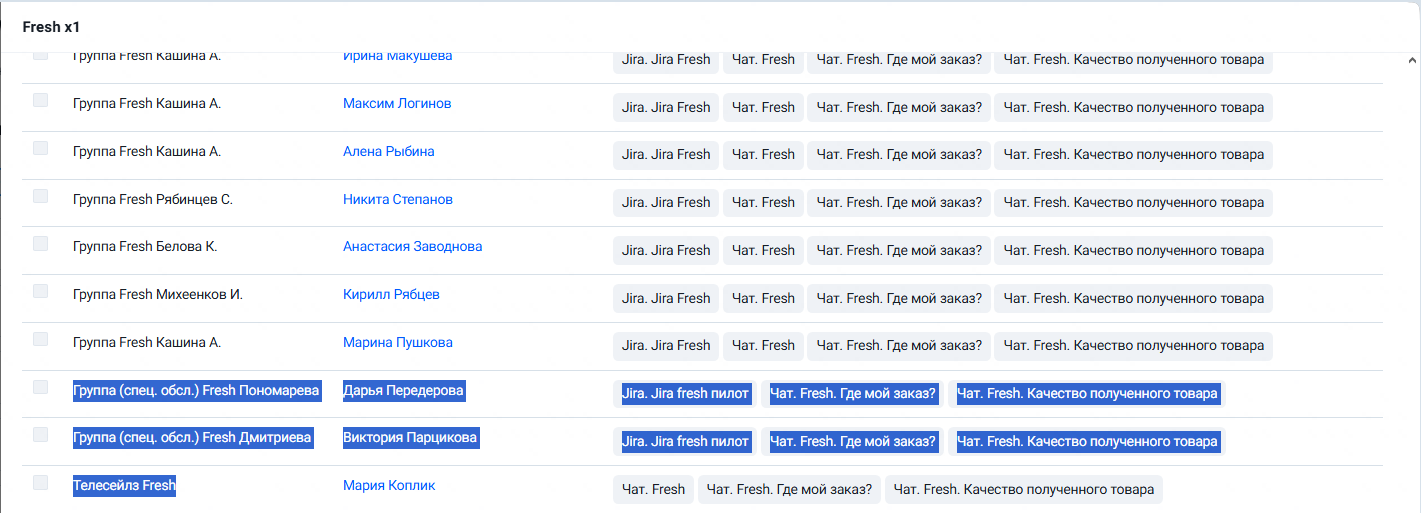Open Анастасия Заводнова link
Screen dimensions: 1421x513
[x=412, y=246]
